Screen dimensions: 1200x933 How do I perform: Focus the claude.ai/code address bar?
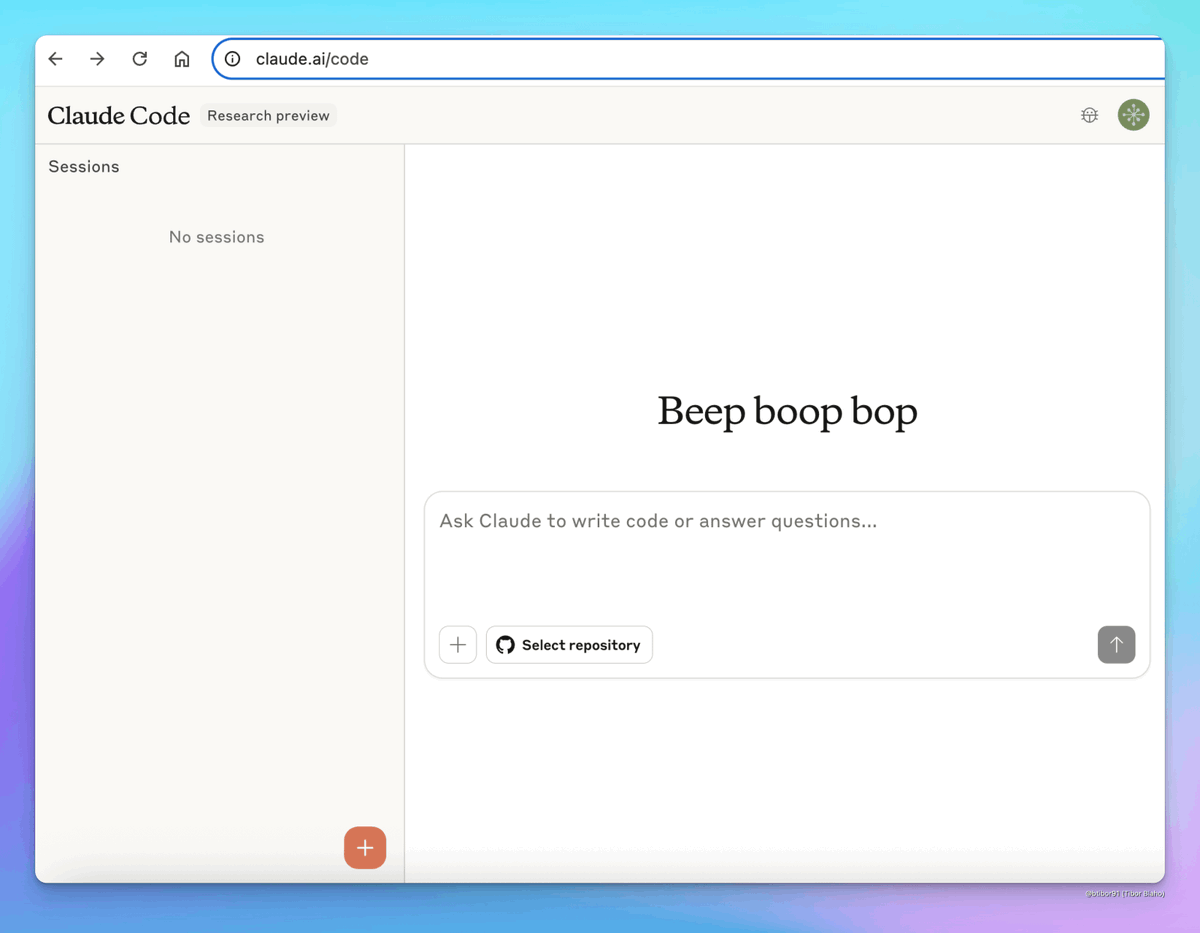tap(688, 59)
